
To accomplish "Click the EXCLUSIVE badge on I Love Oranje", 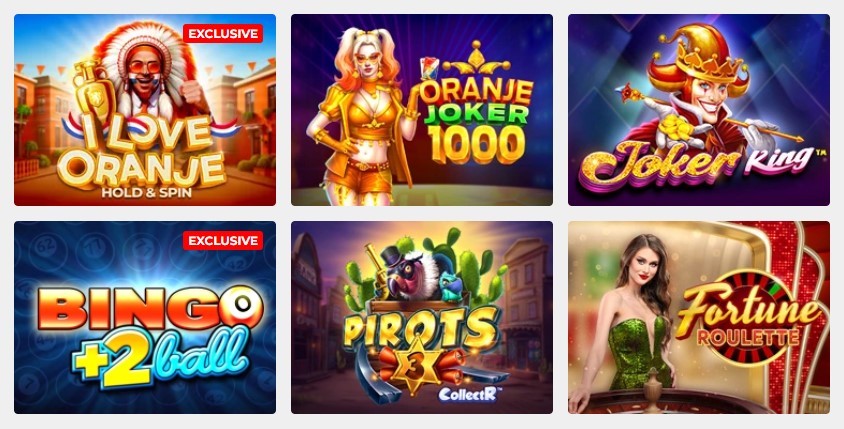I will tap(223, 33).
